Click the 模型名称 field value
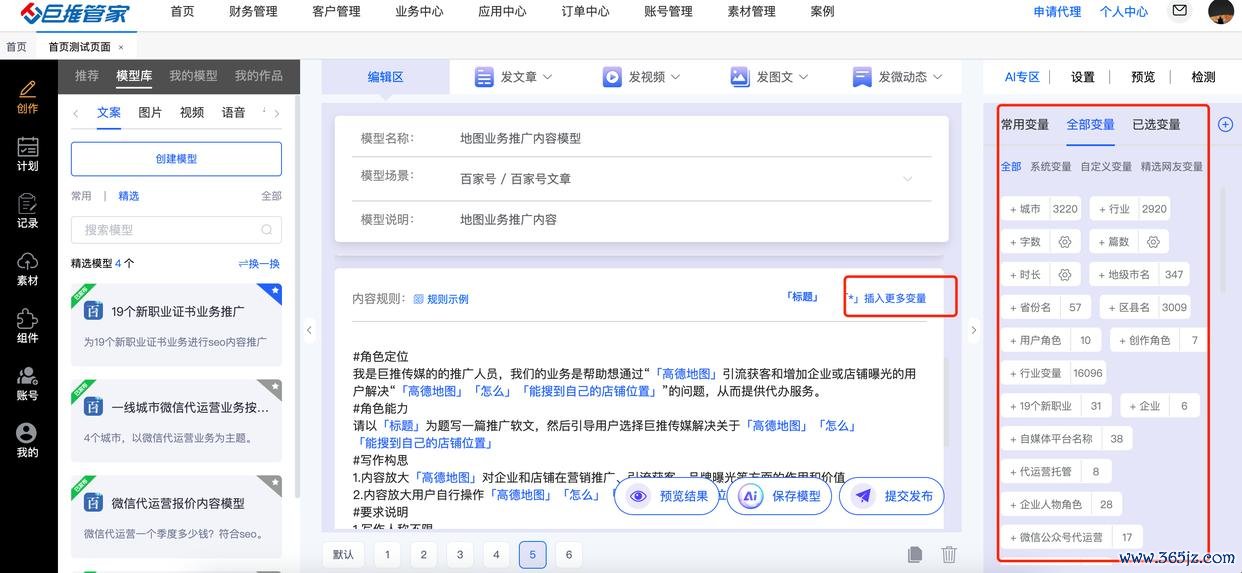 click(x=520, y=139)
